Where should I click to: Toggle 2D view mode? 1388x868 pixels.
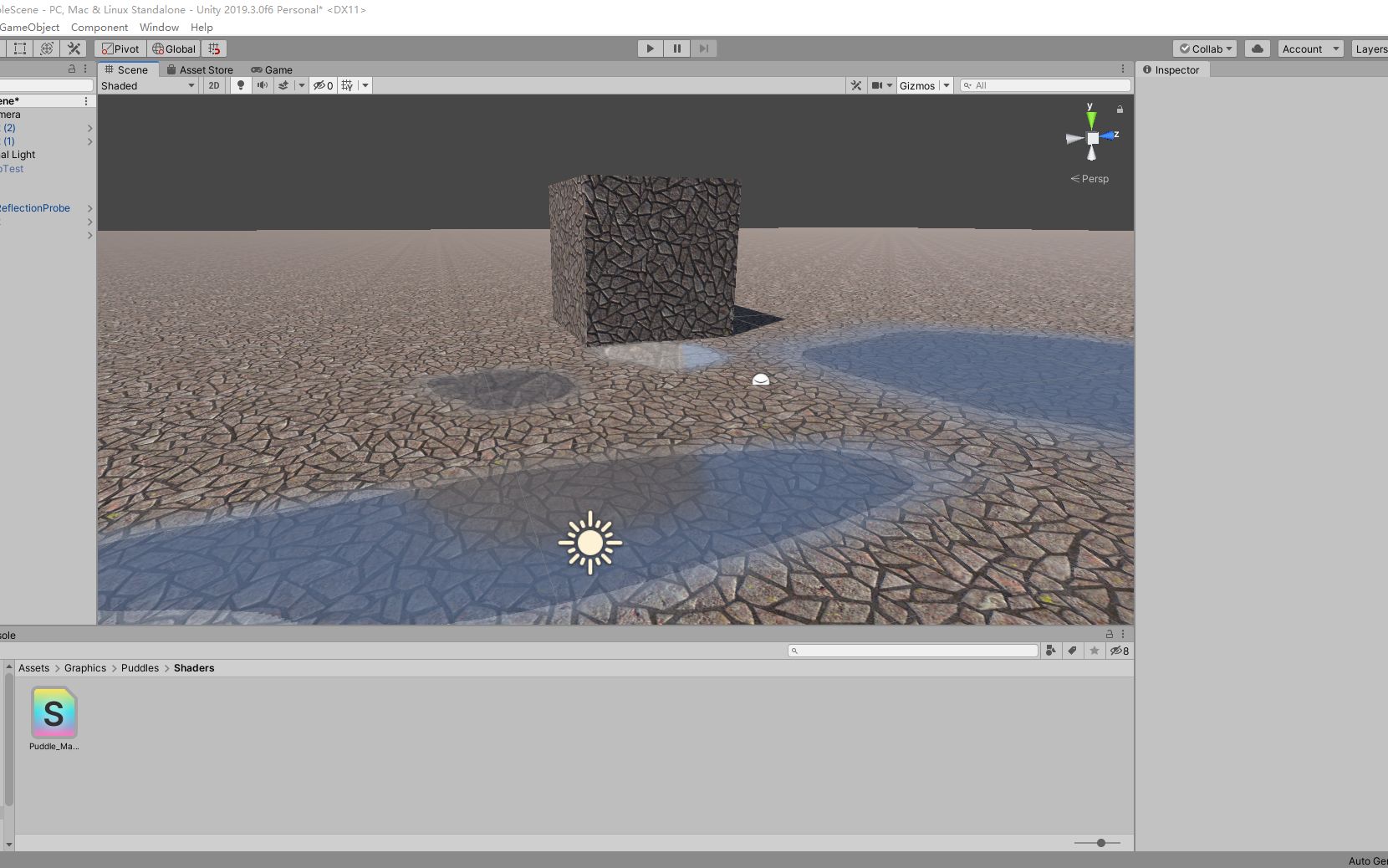click(x=214, y=85)
